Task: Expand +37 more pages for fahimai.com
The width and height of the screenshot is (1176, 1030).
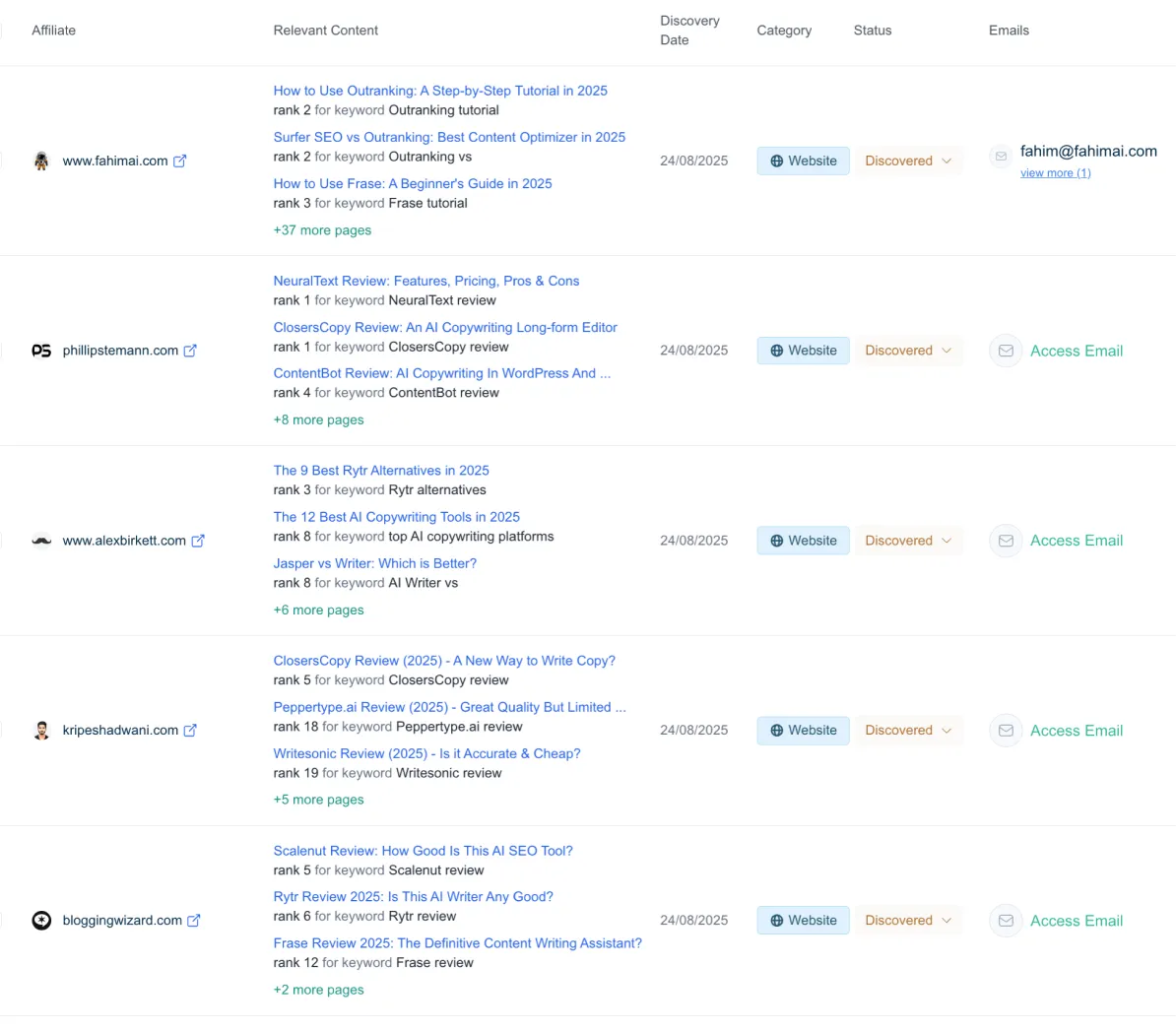Action: (322, 230)
